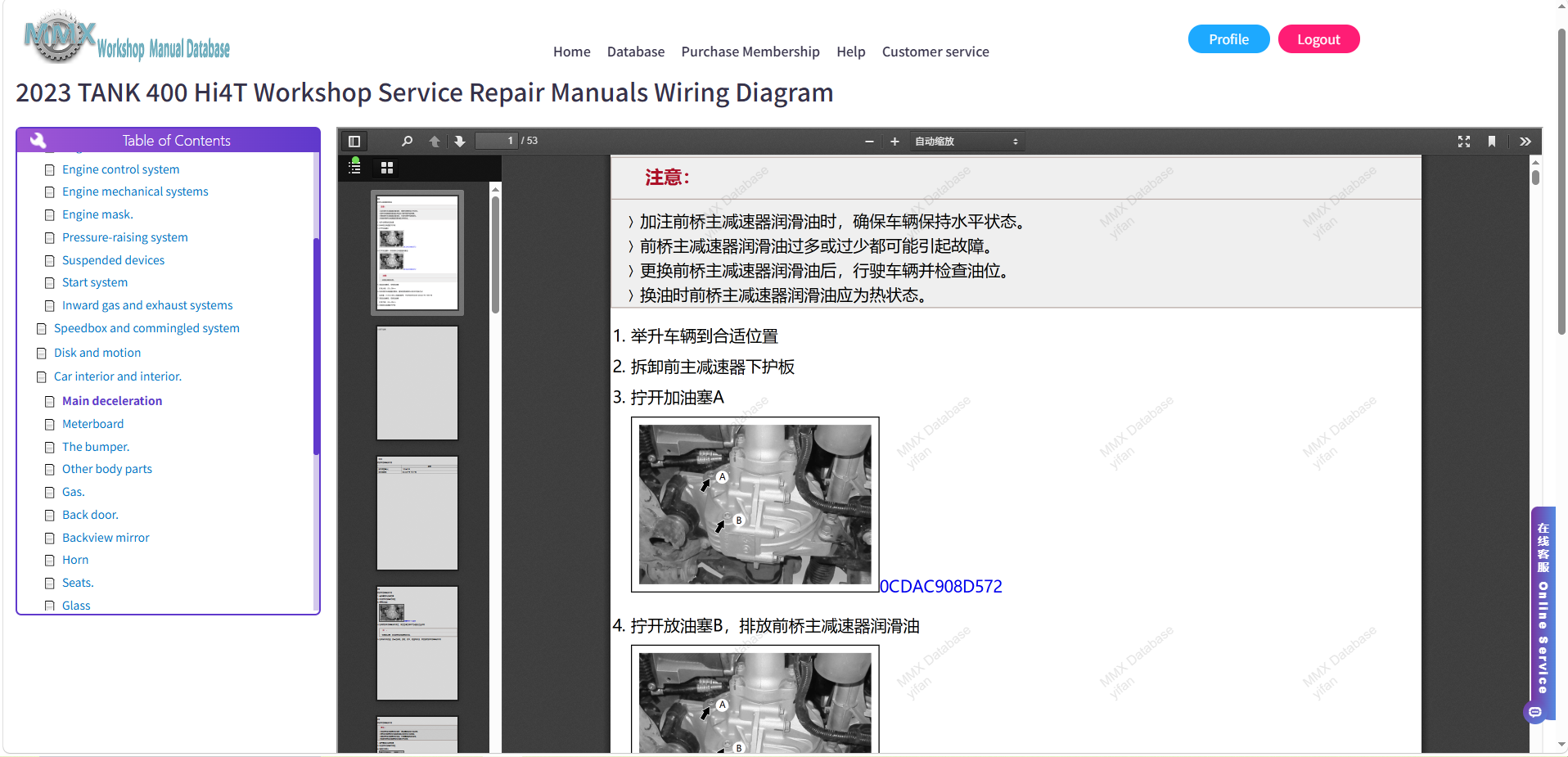The width and height of the screenshot is (1568, 757).
Task: Click the first differential photo with plugs A B
Action: pyautogui.click(x=755, y=504)
